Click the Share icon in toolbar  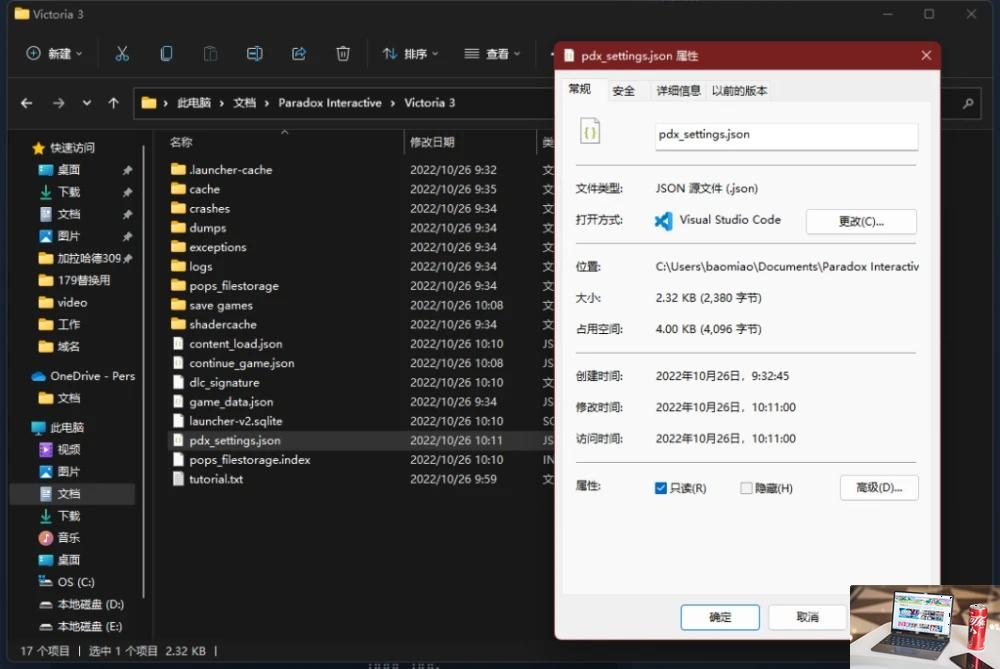298,54
